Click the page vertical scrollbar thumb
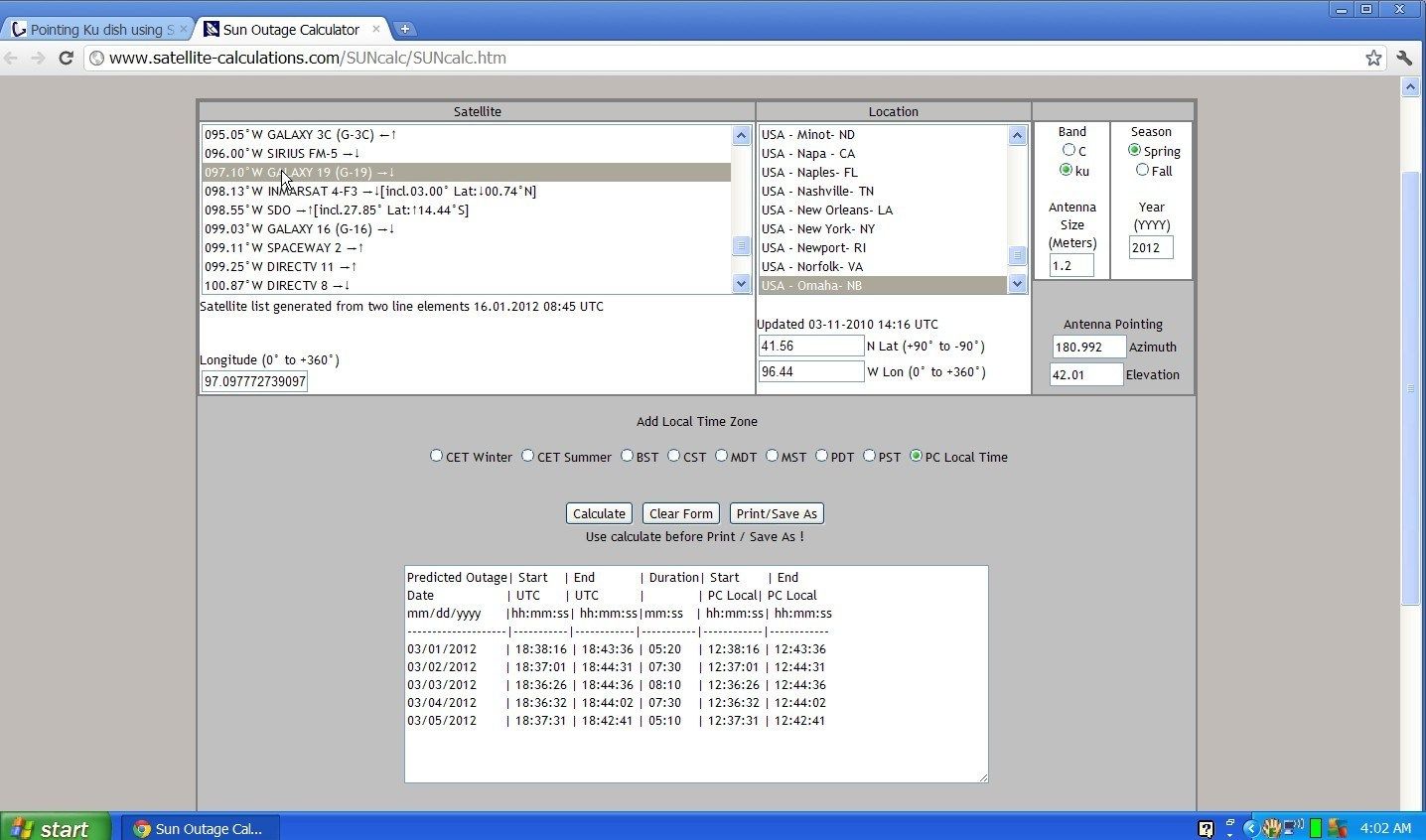The image size is (1426, 840). click(1410, 387)
